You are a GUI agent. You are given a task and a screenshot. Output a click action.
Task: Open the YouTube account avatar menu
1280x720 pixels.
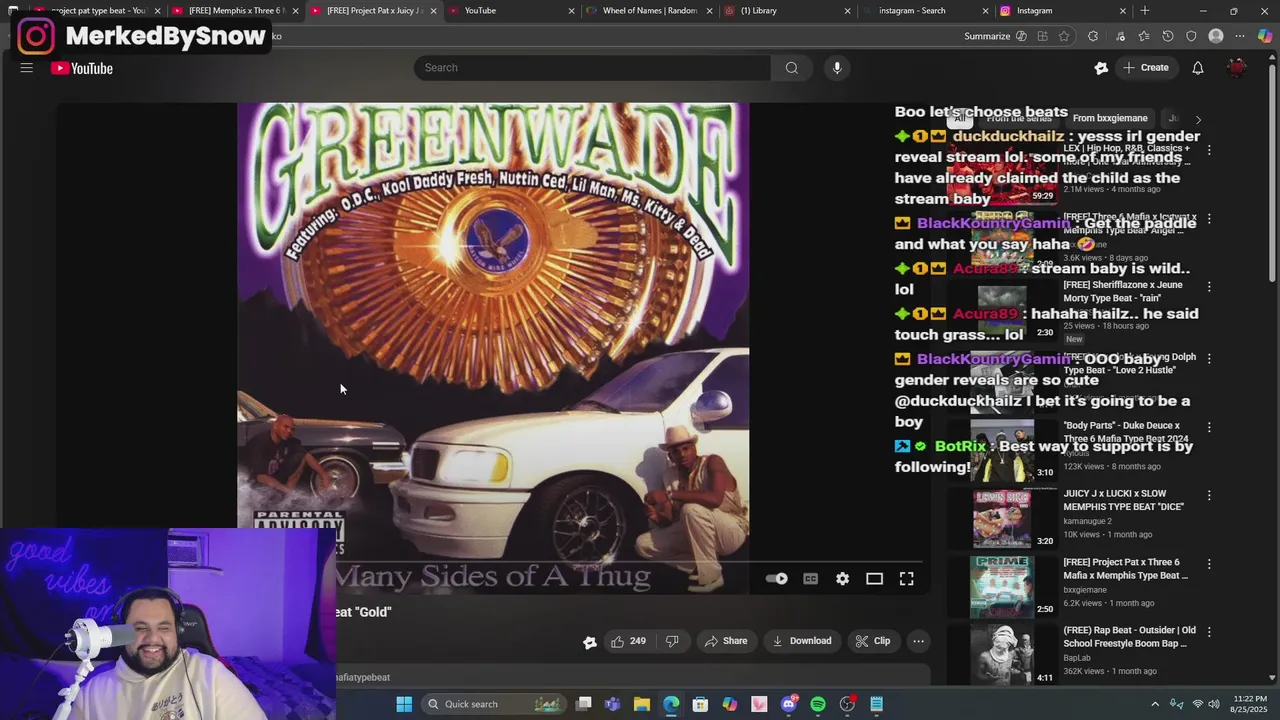point(1237,68)
